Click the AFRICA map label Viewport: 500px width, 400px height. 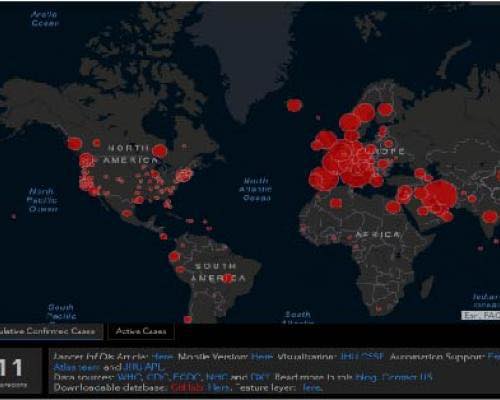coord(378,235)
